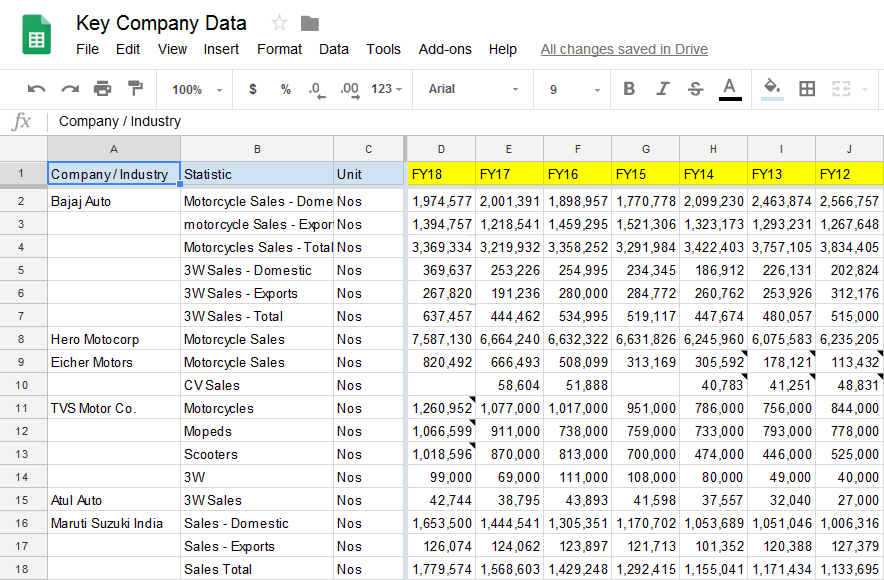Select the Hero Motocorp cell
The width and height of the screenshot is (884, 580).
[x=114, y=339]
